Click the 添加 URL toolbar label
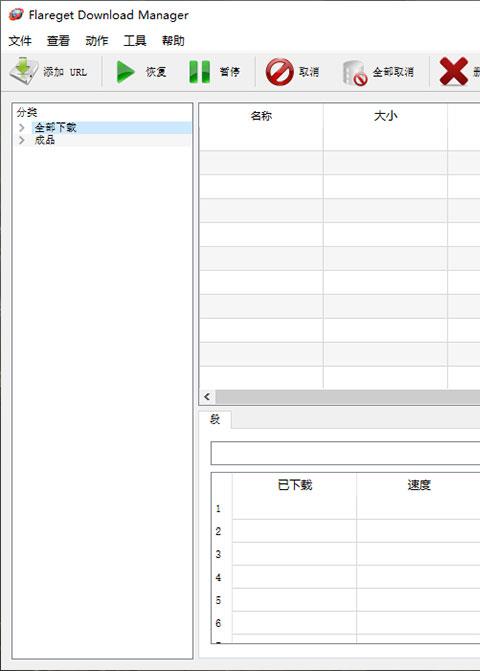The image size is (480, 671). click(x=65, y=72)
